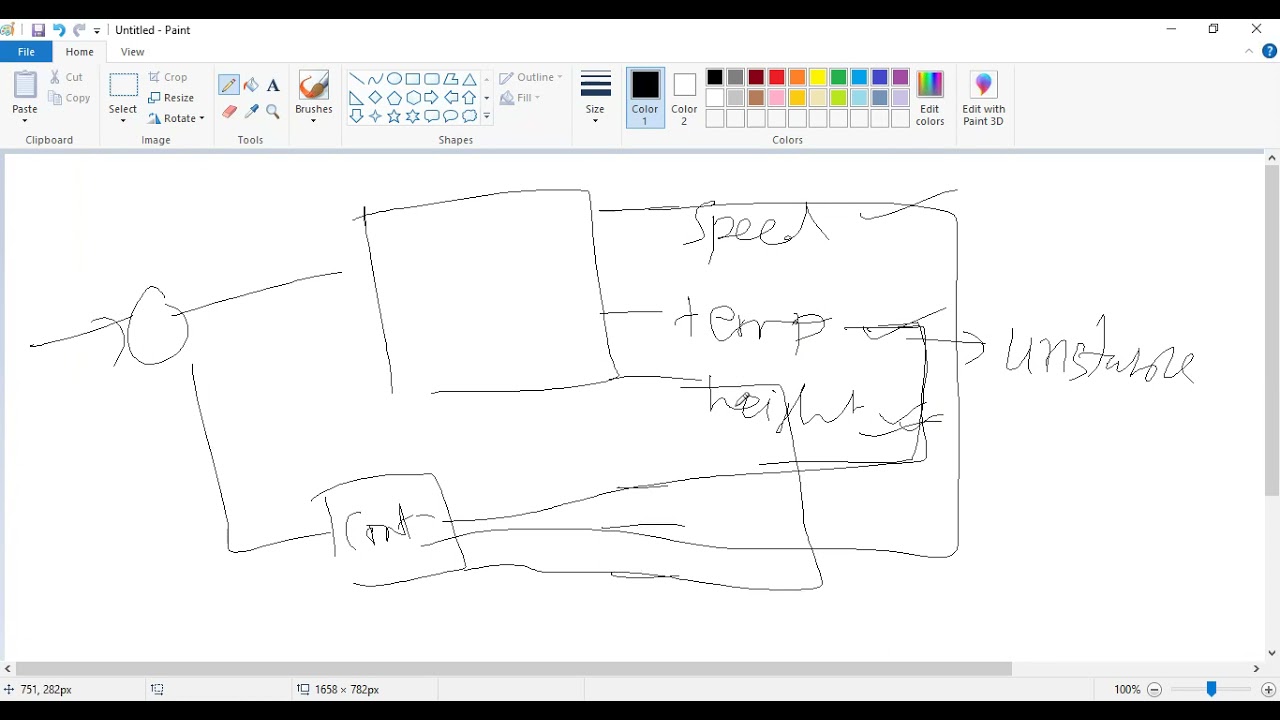1280x720 pixels.
Task: Open the shape Outline dropdown
Action: [x=531, y=77]
